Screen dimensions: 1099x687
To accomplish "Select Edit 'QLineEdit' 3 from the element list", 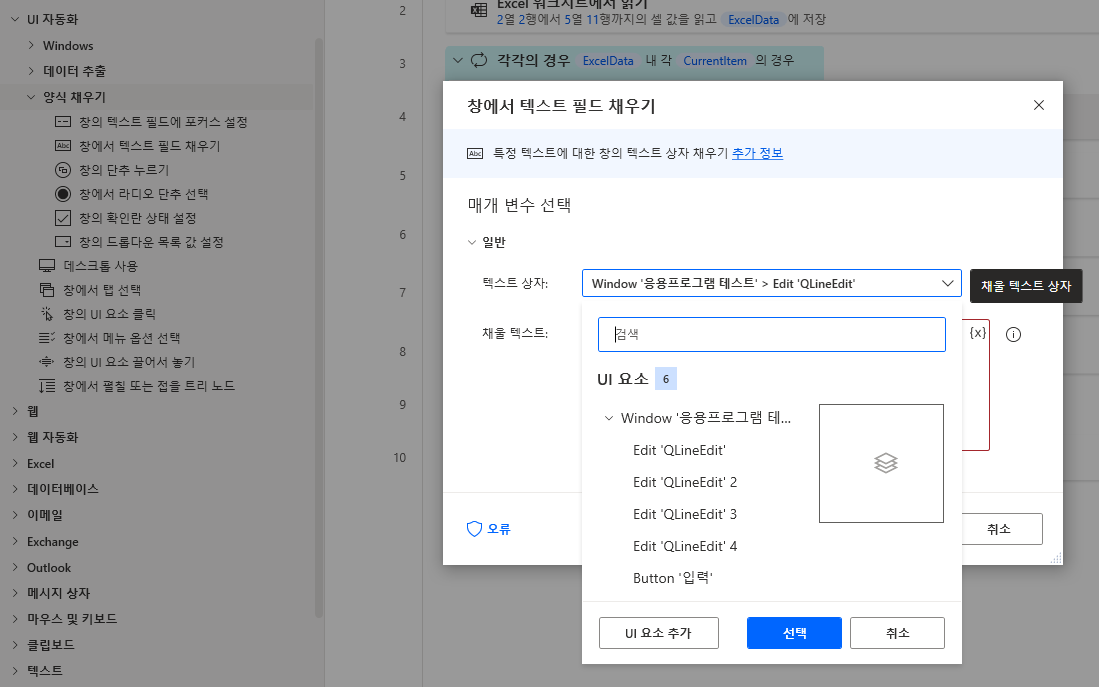I will click(688, 513).
